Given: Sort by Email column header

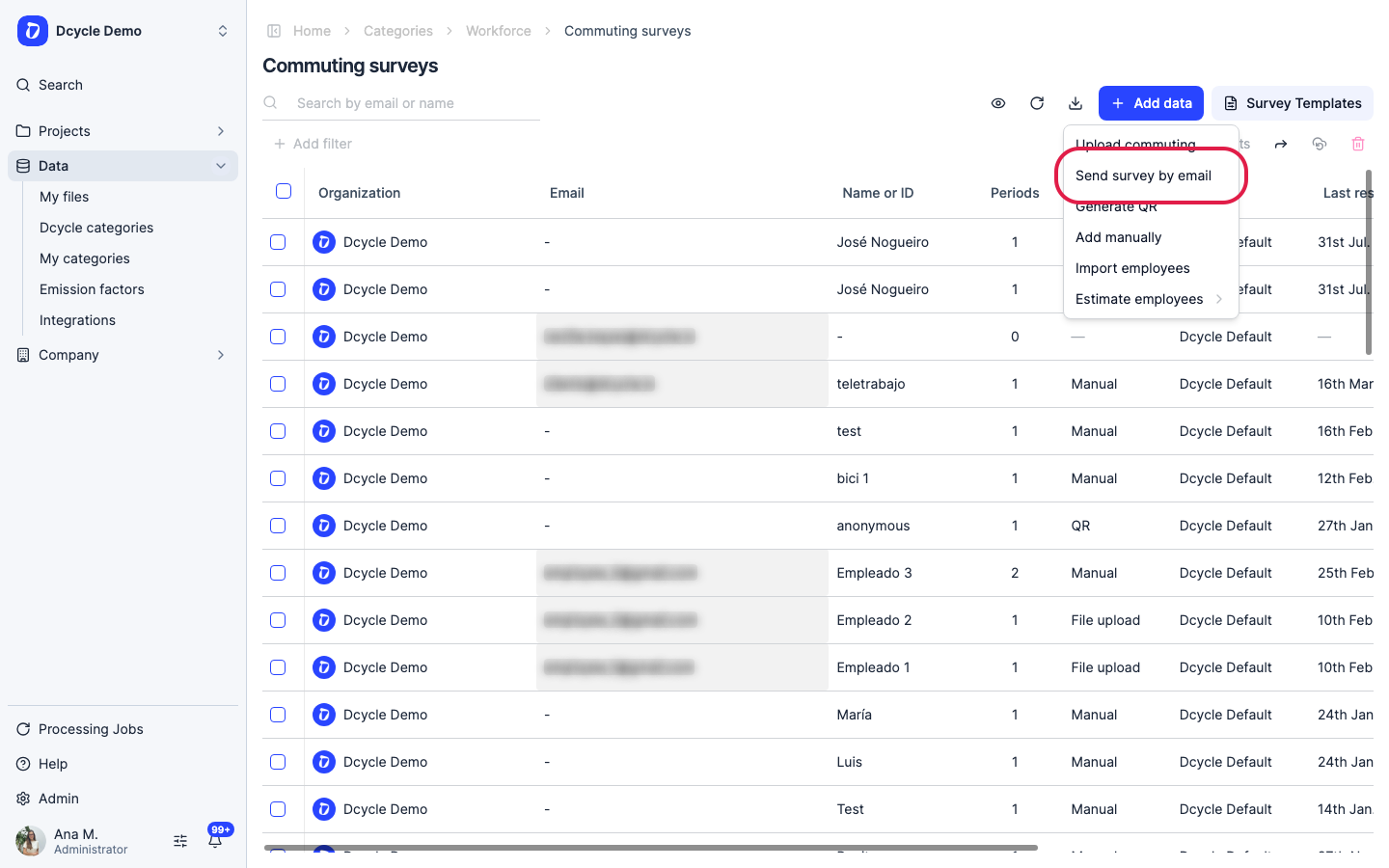Looking at the screenshot, I should pos(567,193).
